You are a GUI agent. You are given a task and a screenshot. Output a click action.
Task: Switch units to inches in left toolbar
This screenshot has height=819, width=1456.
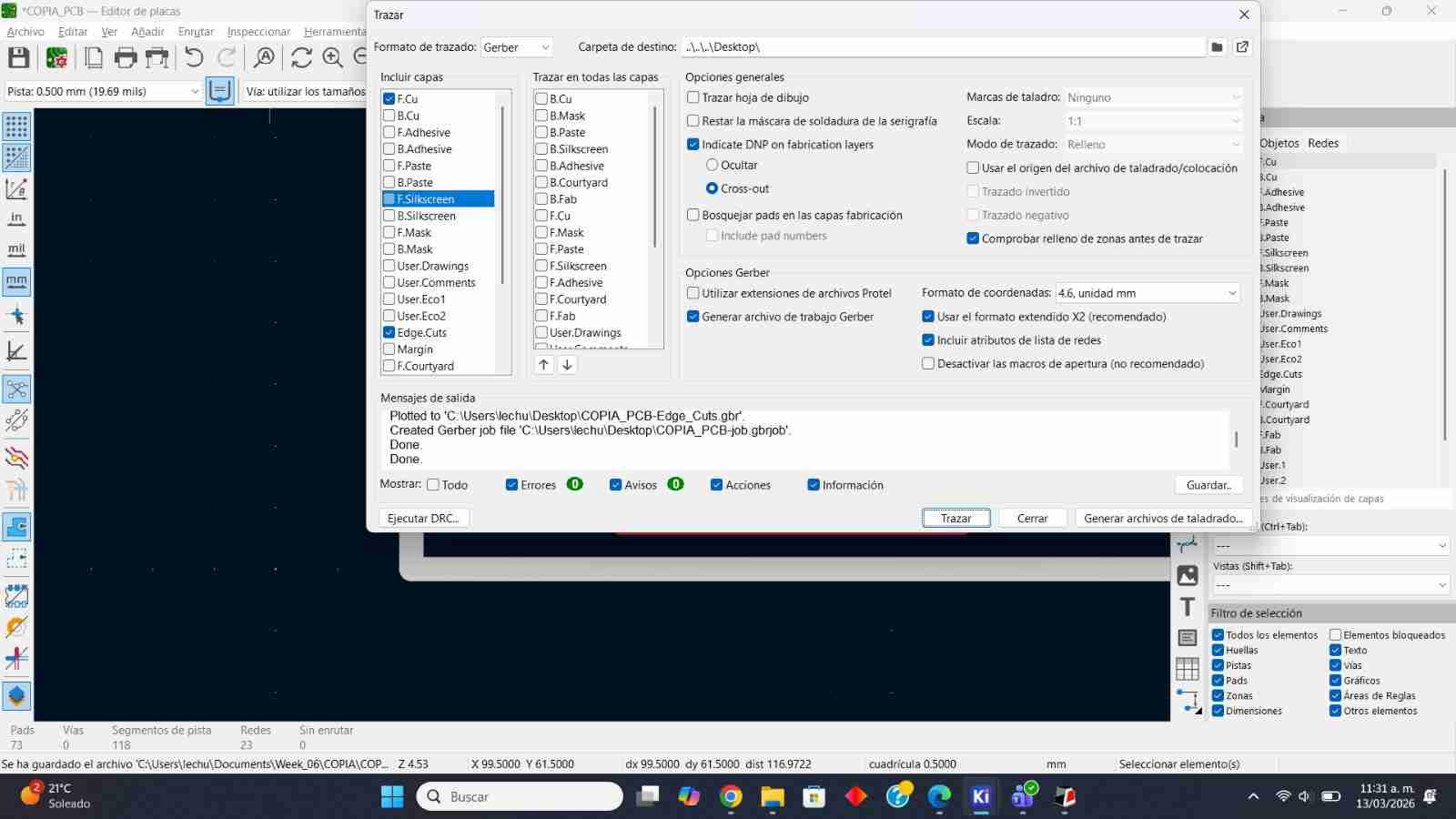coord(15,218)
